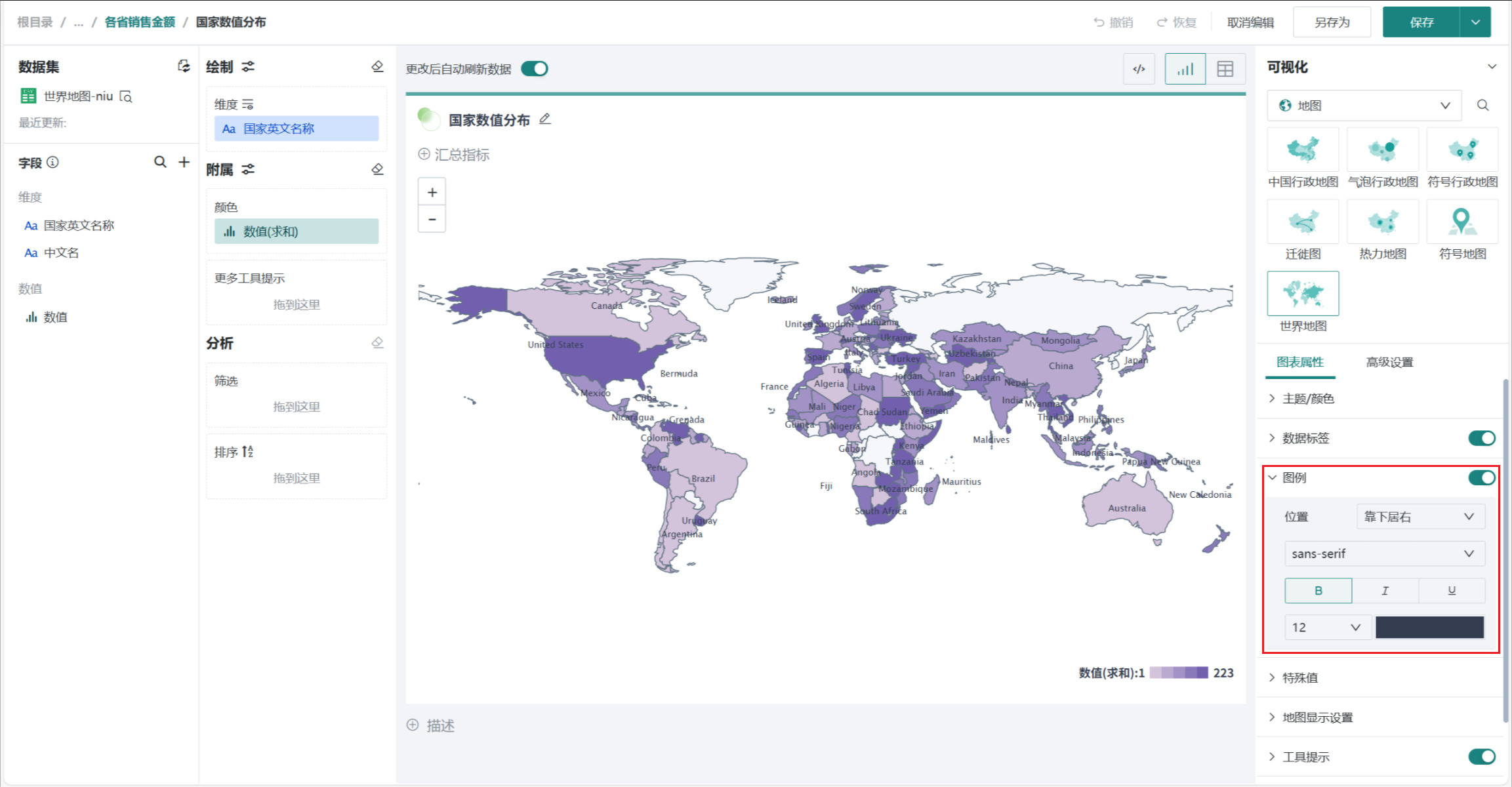The width and height of the screenshot is (1512, 787).
Task: Turn off the 图例 legend toggle
Action: pyautogui.click(x=1481, y=477)
